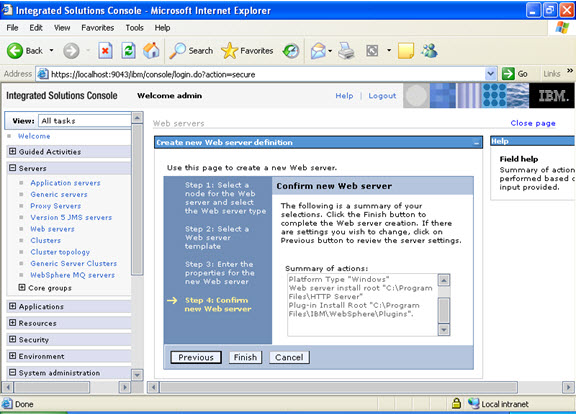Screen dimensions: 576x414
Task: Click the Back arrow icon
Action: [15, 51]
